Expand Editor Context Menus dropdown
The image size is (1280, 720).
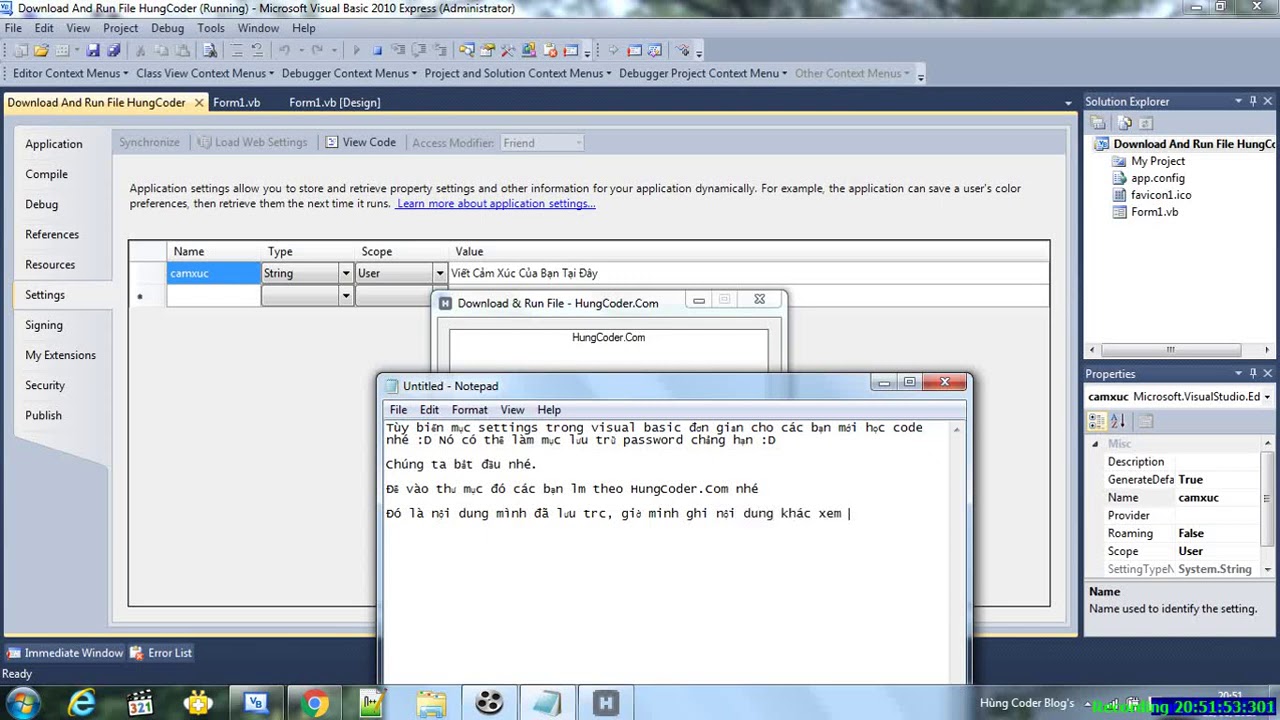(x=70, y=73)
